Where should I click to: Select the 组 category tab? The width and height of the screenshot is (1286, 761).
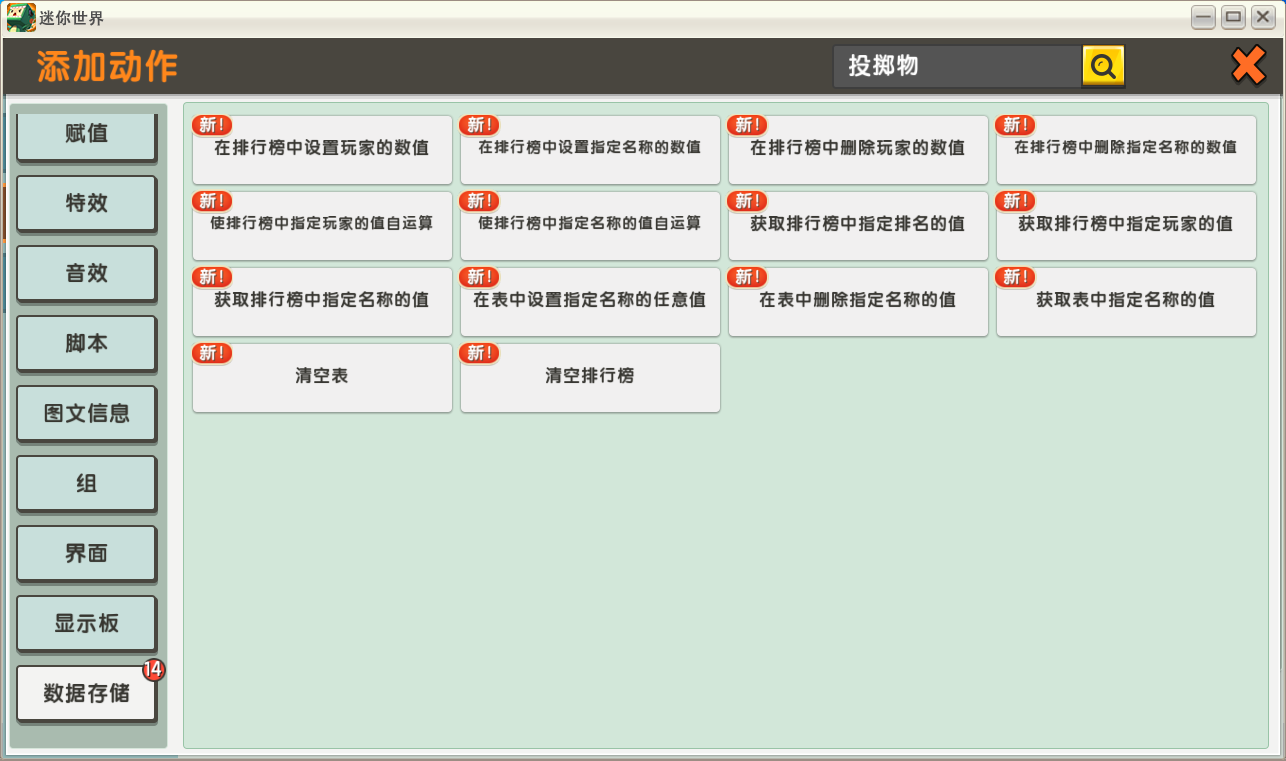click(x=86, y=483)
